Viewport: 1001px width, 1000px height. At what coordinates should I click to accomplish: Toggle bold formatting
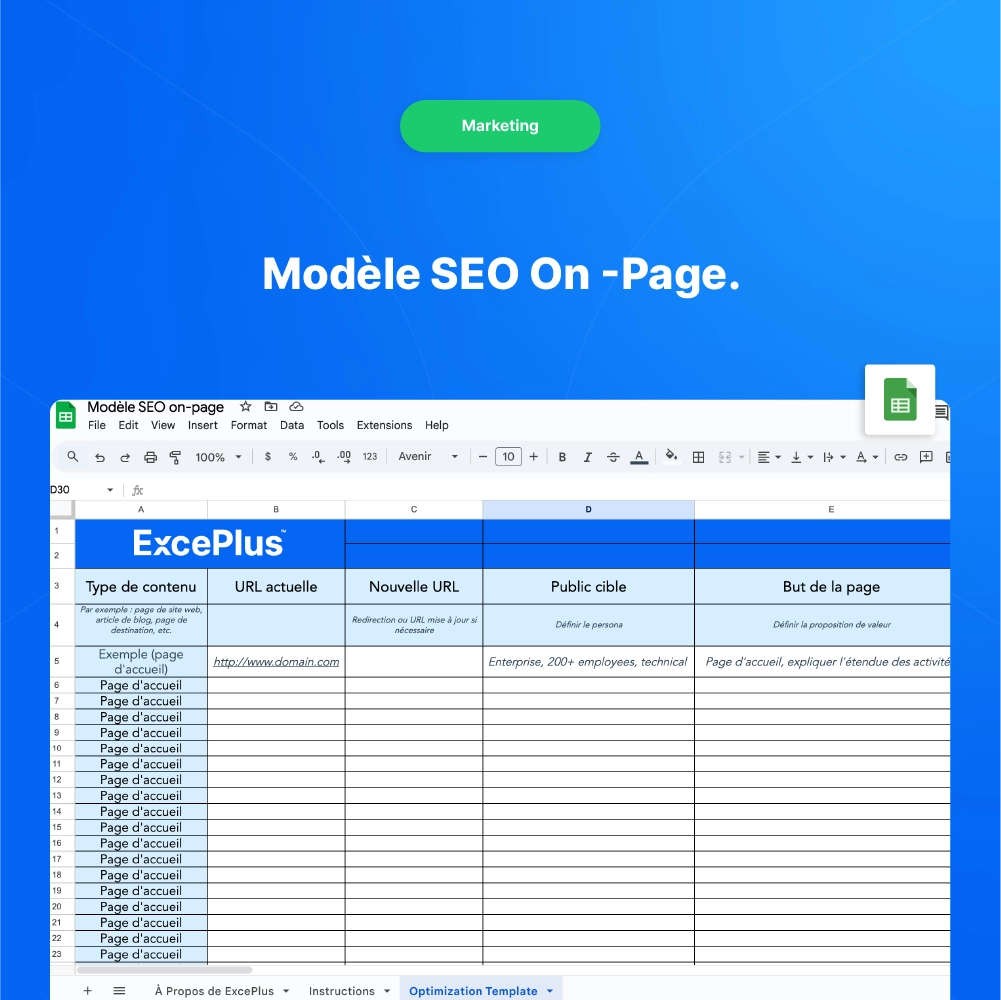(562, 457)
